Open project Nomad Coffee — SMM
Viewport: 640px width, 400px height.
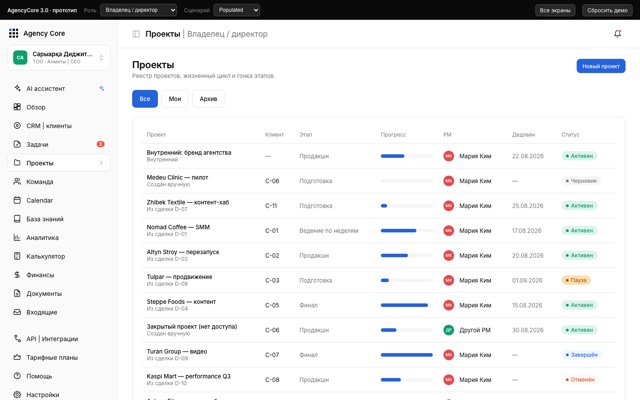[178, 227]
